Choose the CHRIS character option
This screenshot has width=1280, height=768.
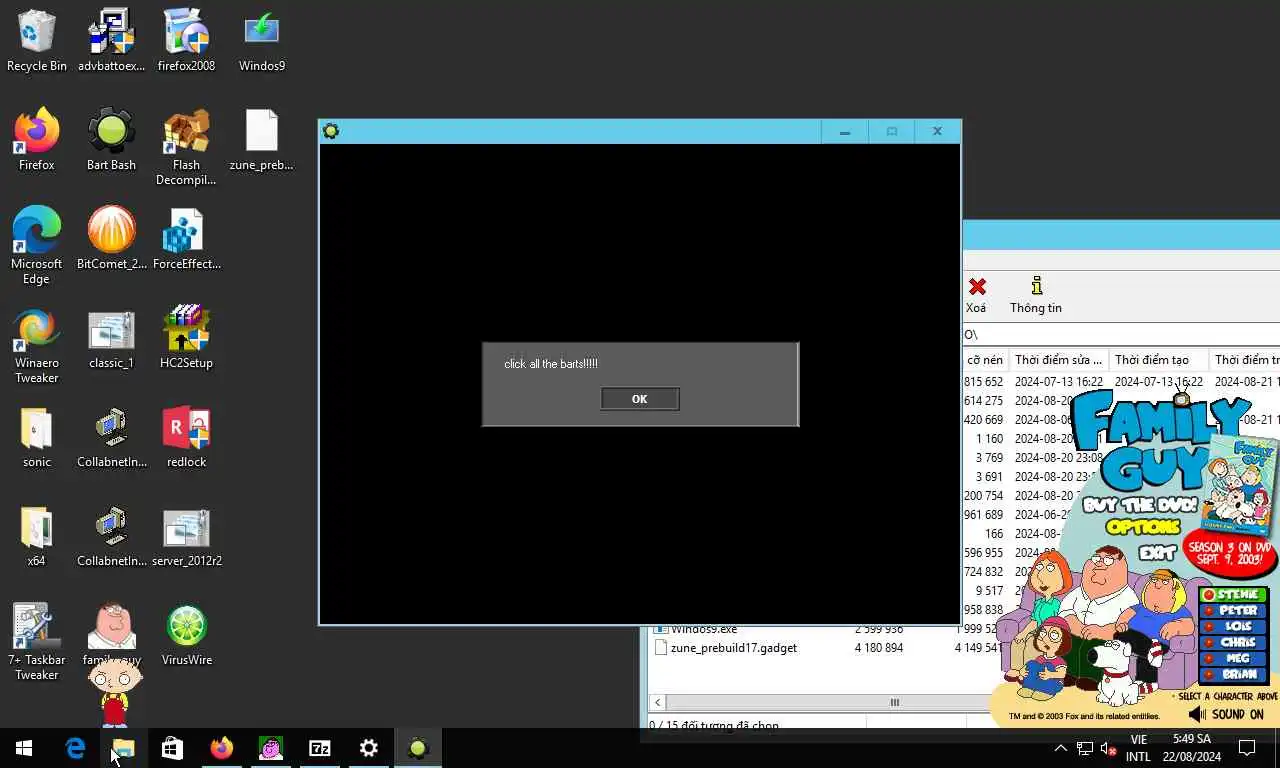tap(1232, 643)
